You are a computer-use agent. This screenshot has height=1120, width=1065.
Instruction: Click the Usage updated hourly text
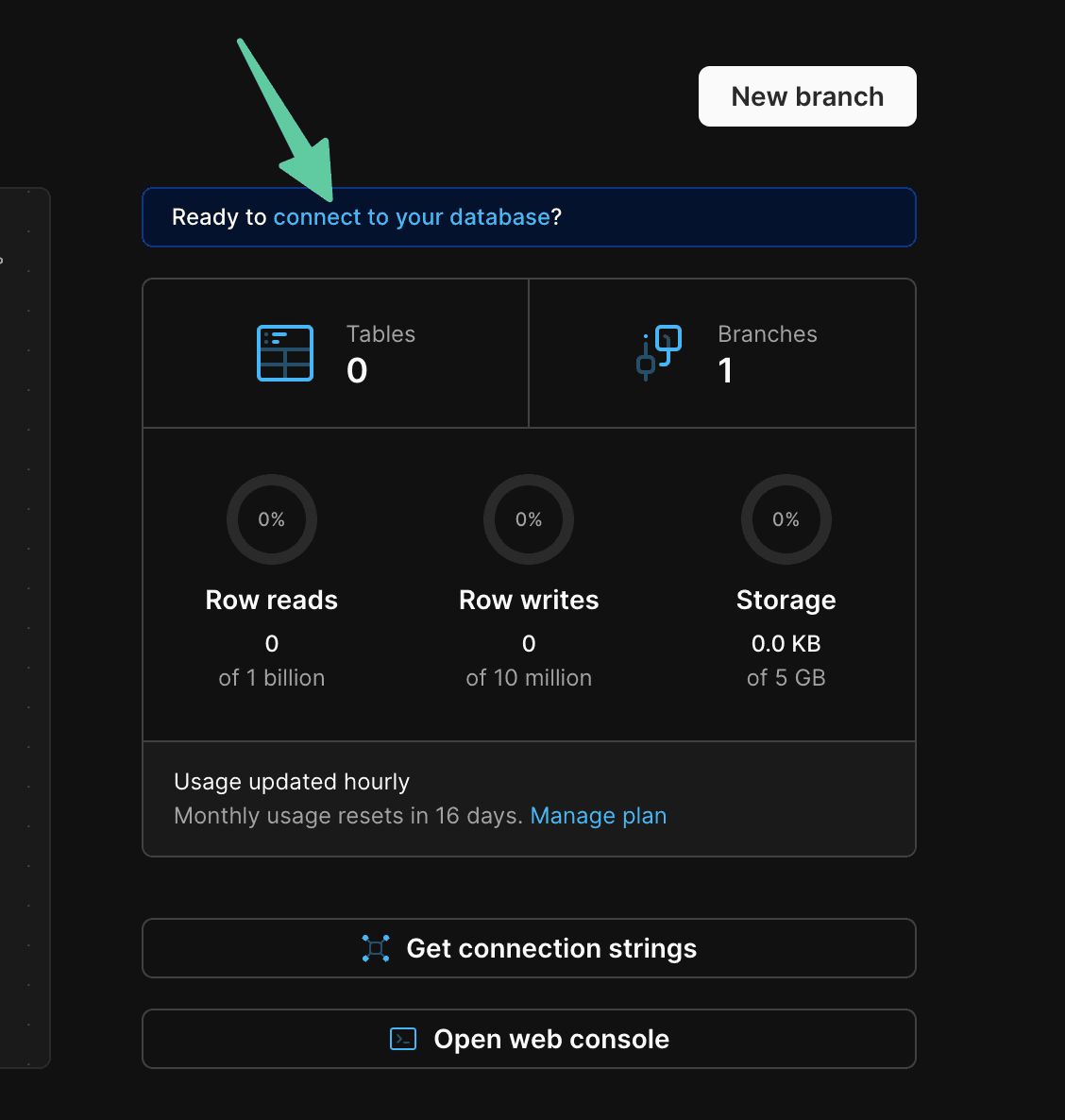[x=292, y=782]
